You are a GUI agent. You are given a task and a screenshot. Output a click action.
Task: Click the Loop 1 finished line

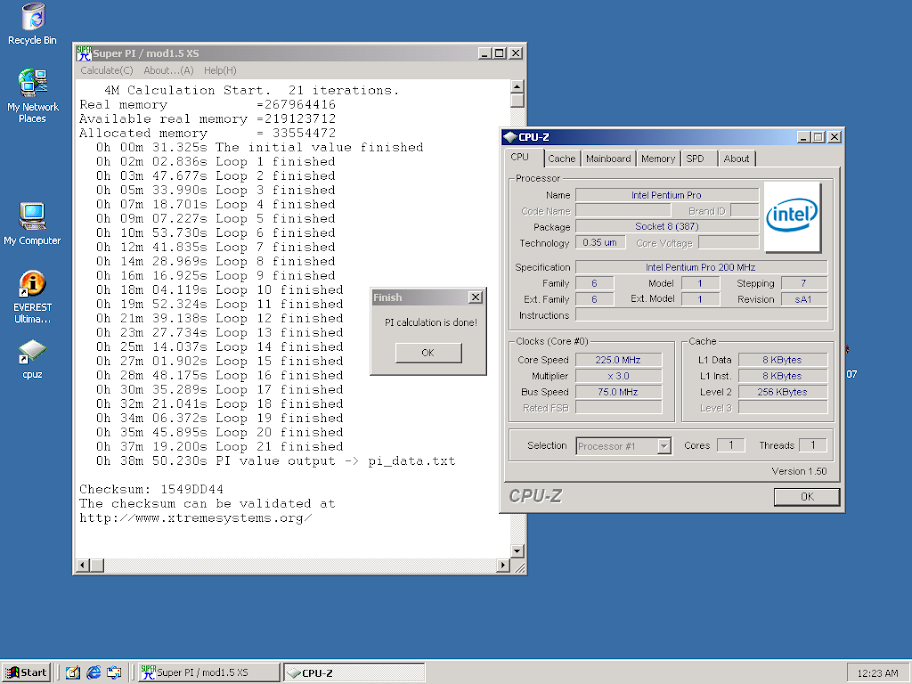[216, 162]
